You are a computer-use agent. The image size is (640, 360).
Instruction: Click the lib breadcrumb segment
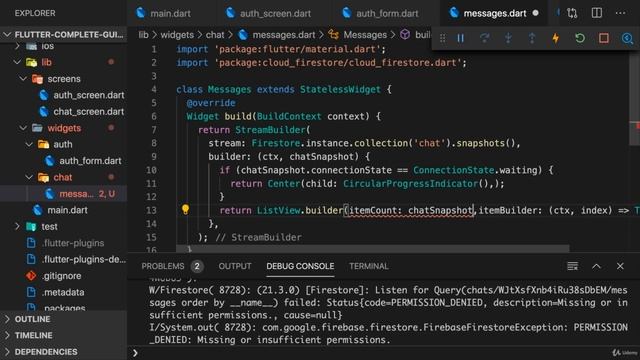pyautogui.click(x=143, y=35)
